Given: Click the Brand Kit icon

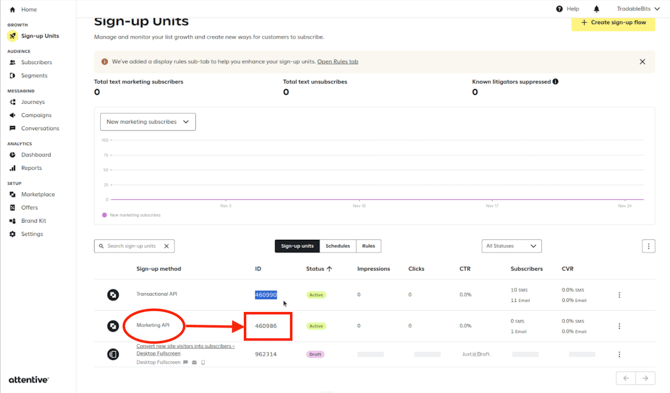Looking at the screenshot, I should (x=12, y=221).
